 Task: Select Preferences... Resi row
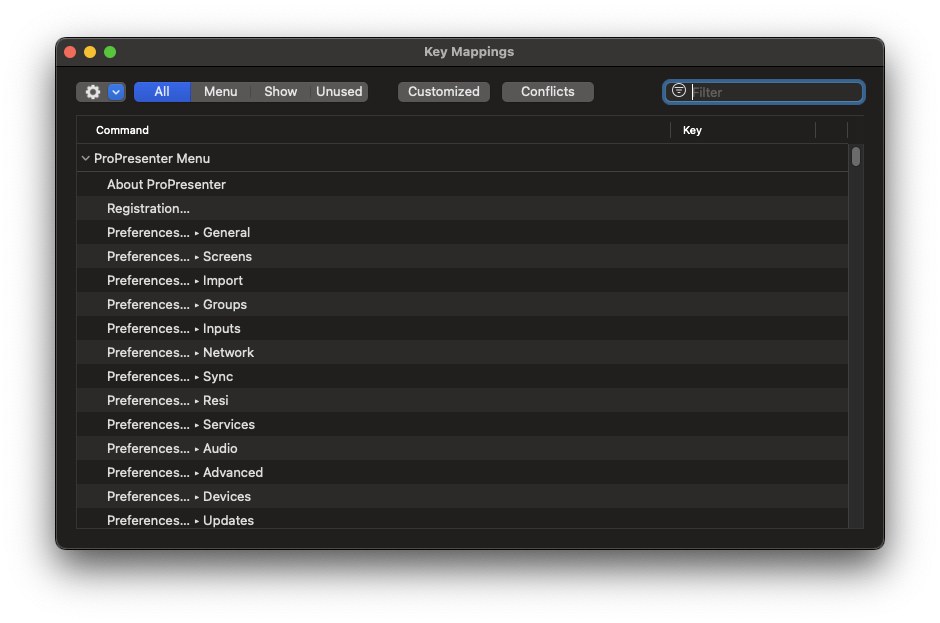coord(462,400)
